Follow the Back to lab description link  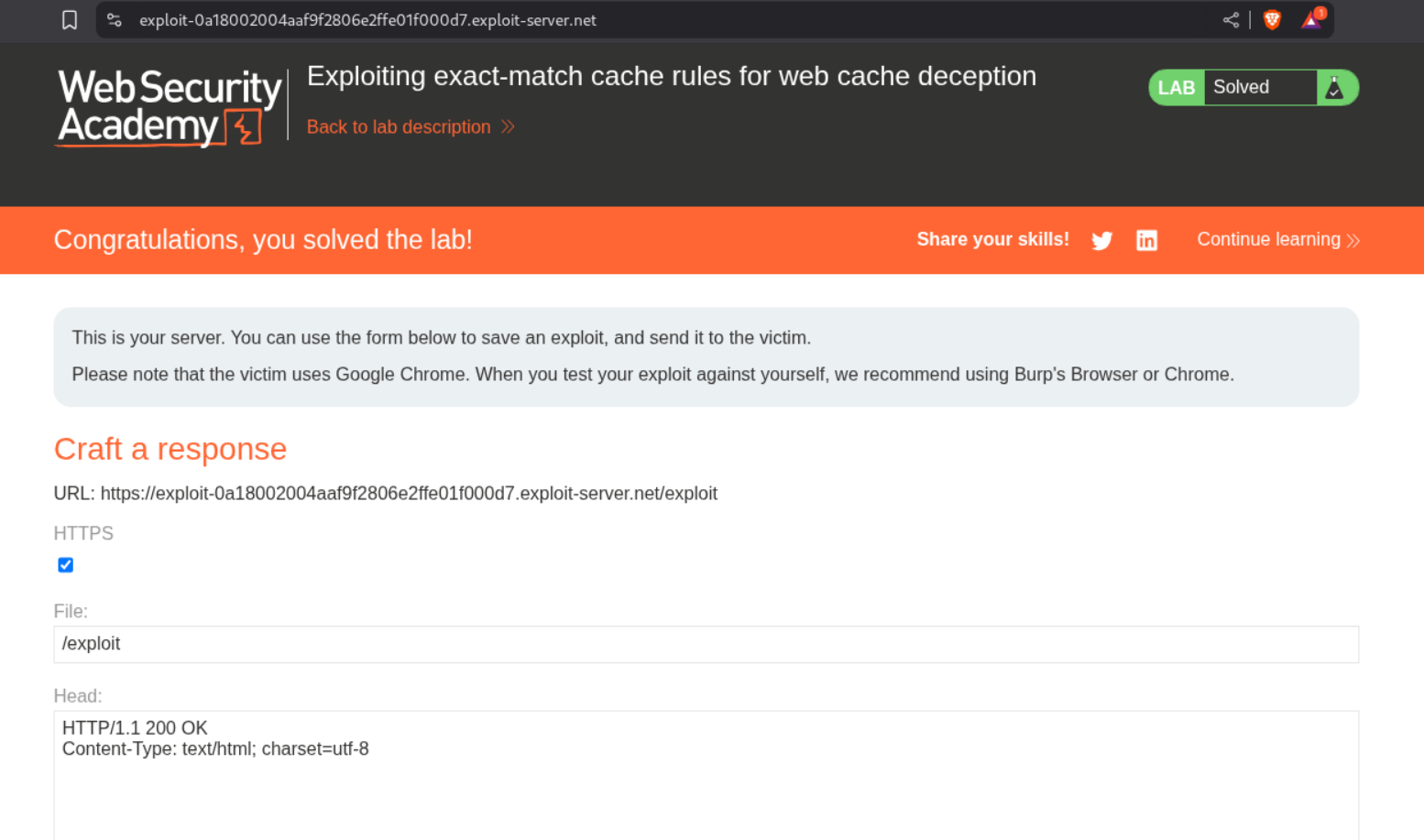click(399, 127)
